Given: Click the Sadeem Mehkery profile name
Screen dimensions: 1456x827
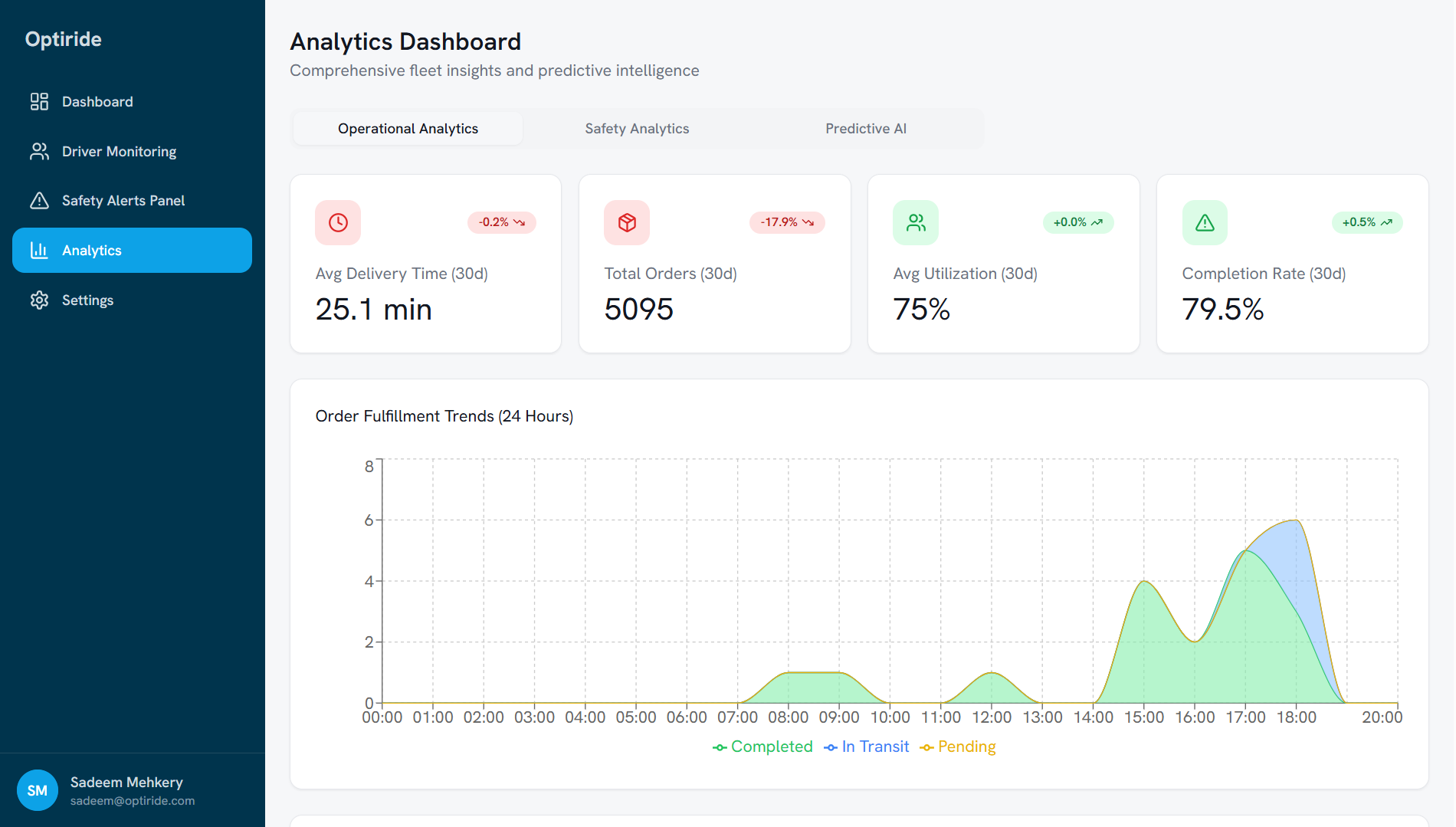Looking at the screenshot, I should [x=126, y=782].
